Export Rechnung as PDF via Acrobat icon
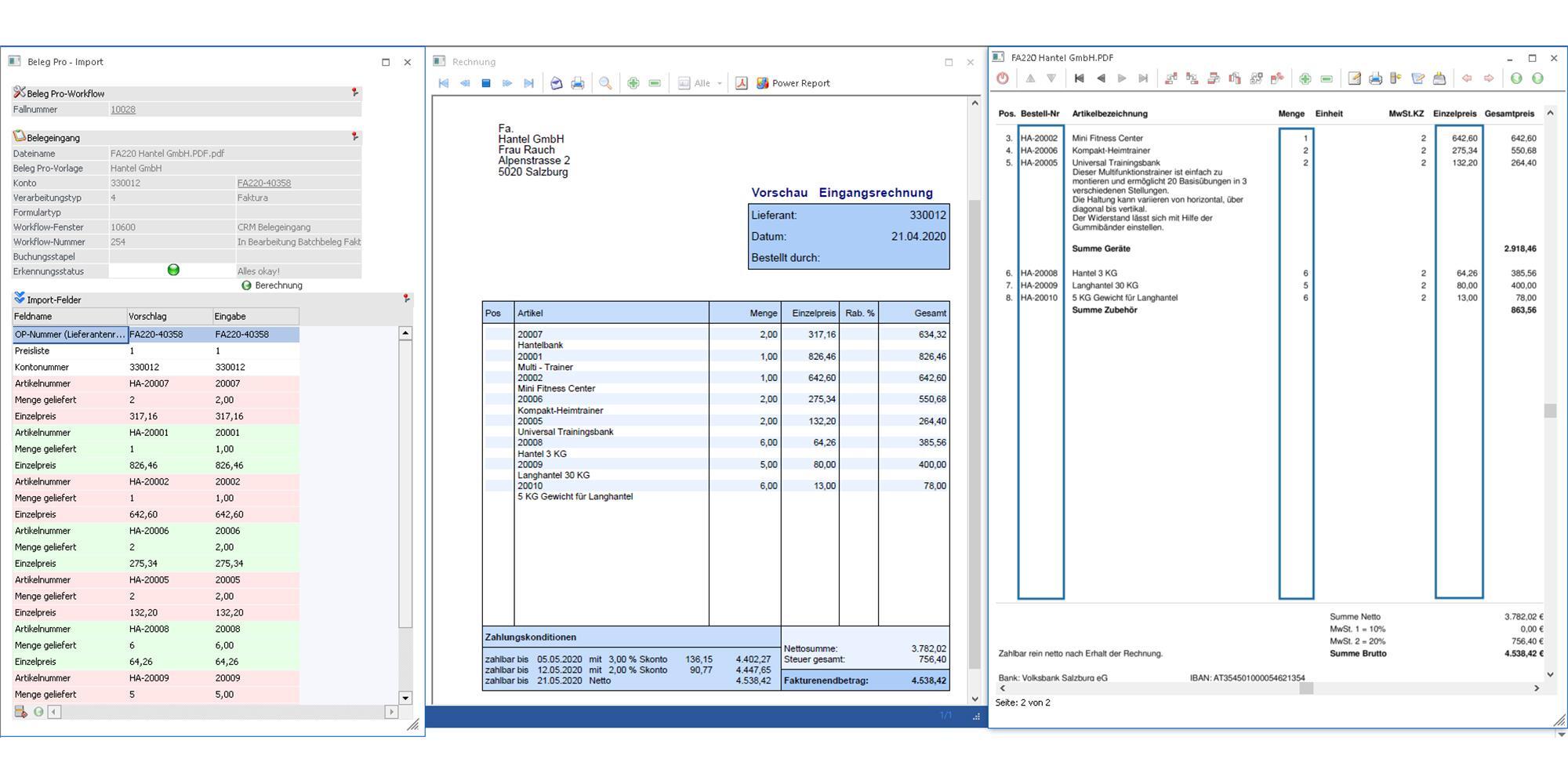 (741, 83)
